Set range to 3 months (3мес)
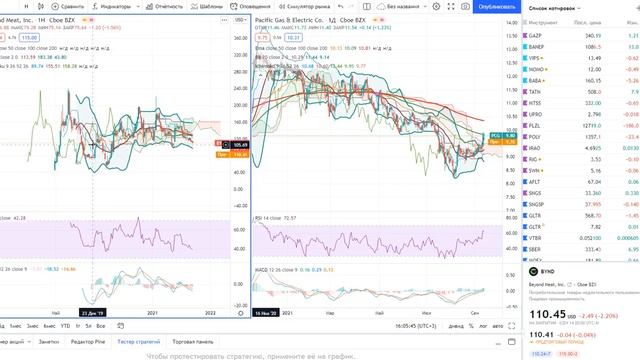Image resolution: width=640 pixels, height=360 pixels. click(32, 326)
